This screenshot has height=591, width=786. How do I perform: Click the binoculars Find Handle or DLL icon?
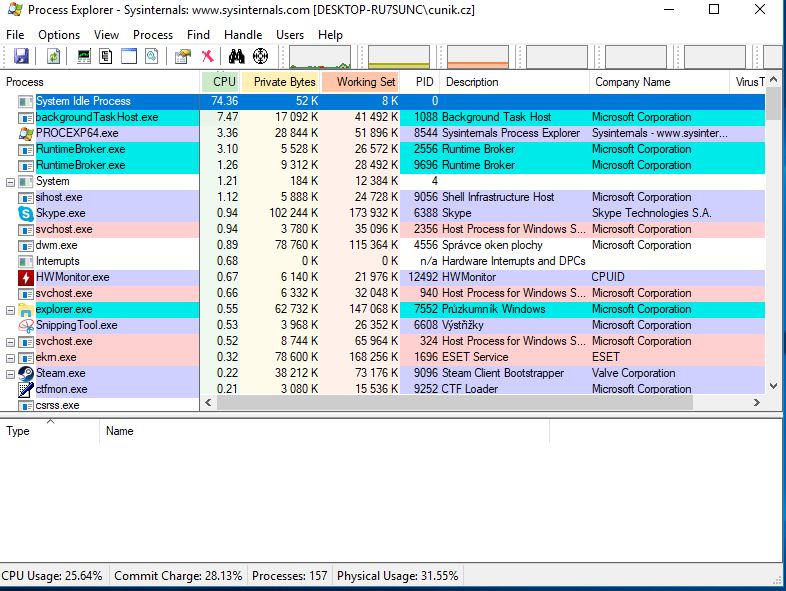click(238, 56)
